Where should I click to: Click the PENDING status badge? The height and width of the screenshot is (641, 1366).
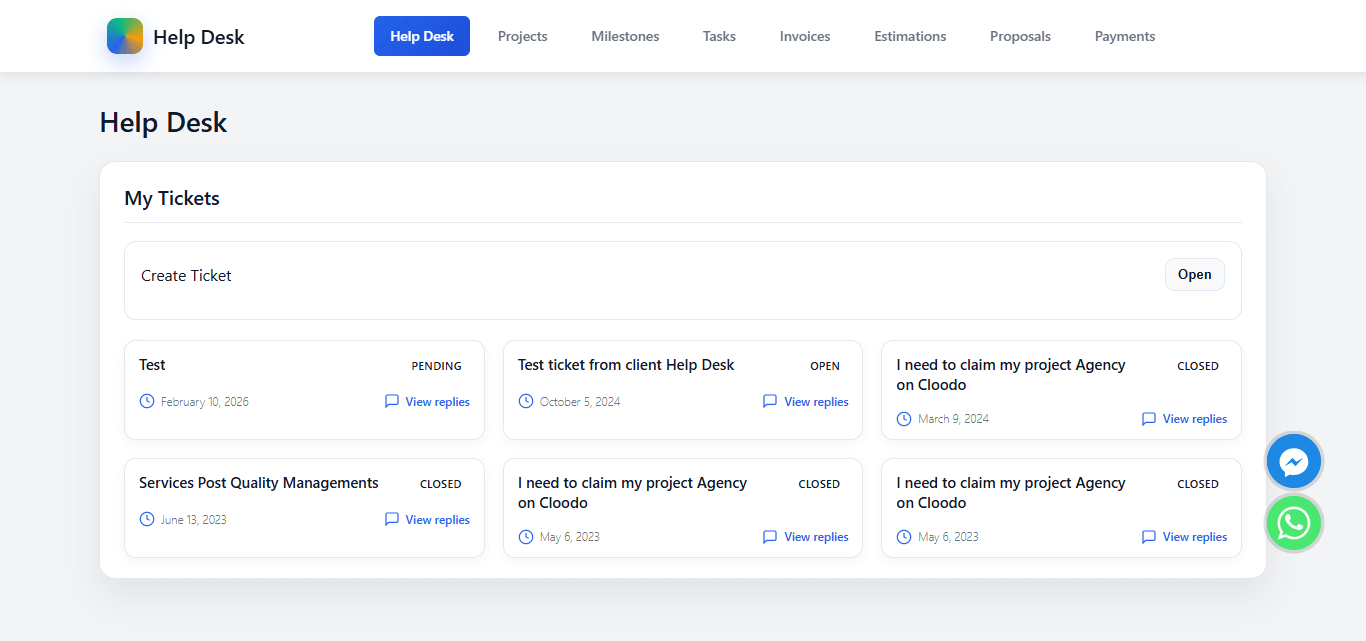click(437, 366)
